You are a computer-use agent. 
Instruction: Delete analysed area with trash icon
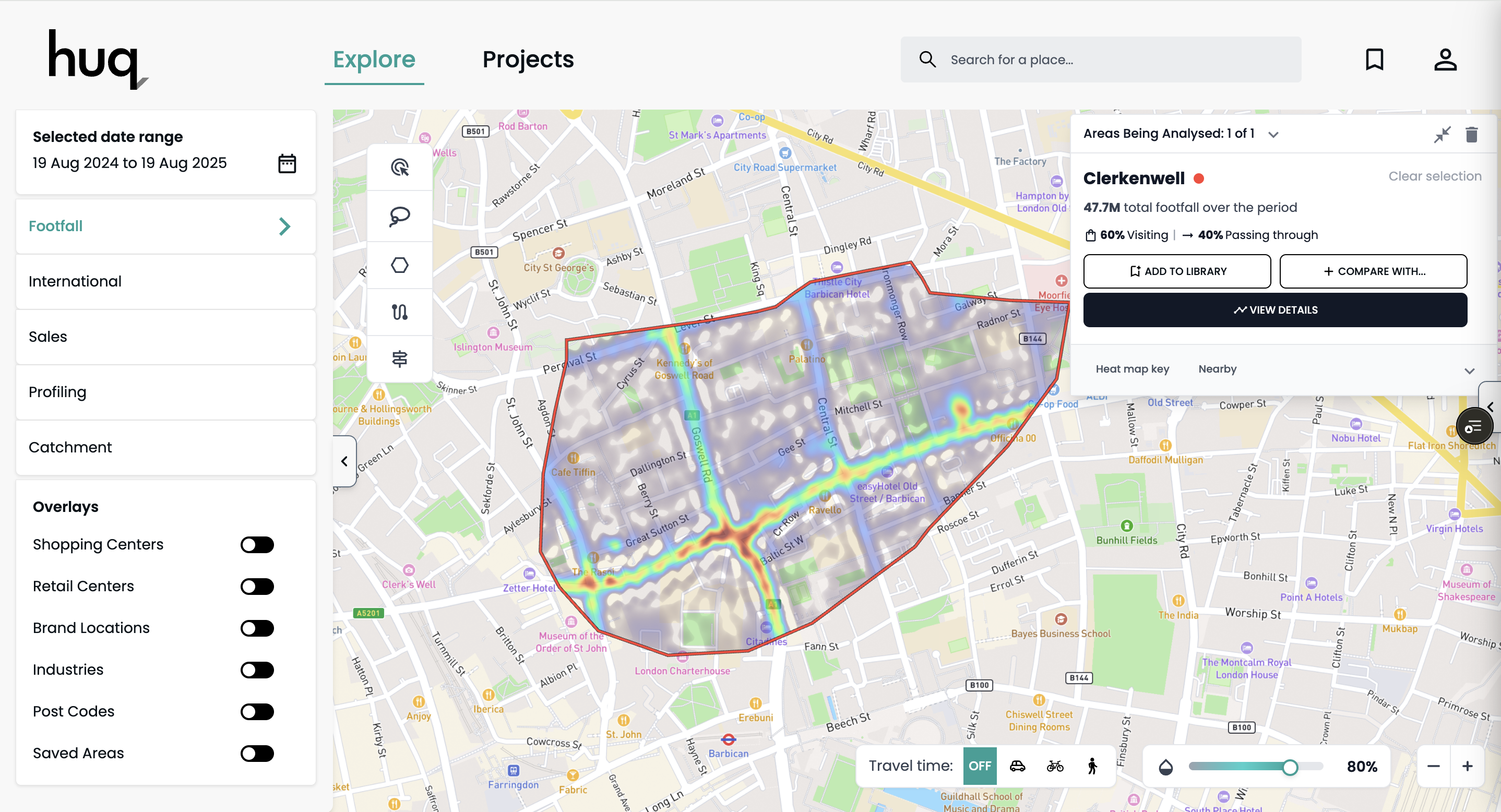(1471, 135)
